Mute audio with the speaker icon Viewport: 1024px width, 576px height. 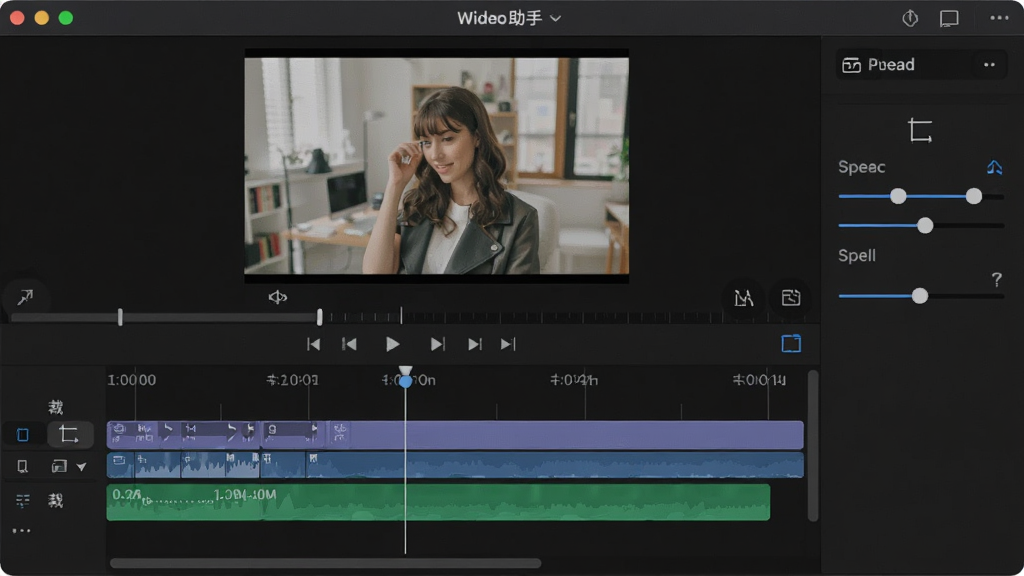pos(278,297)
